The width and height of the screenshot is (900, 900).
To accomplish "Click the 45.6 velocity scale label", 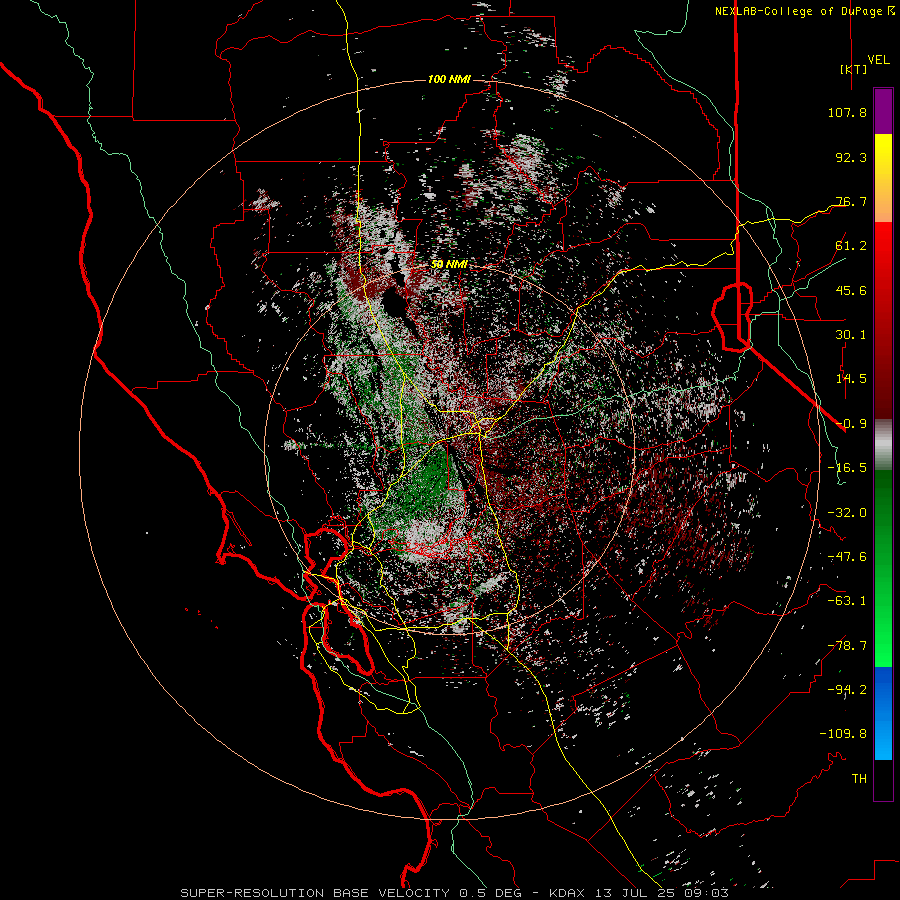I will coord(851,290).
